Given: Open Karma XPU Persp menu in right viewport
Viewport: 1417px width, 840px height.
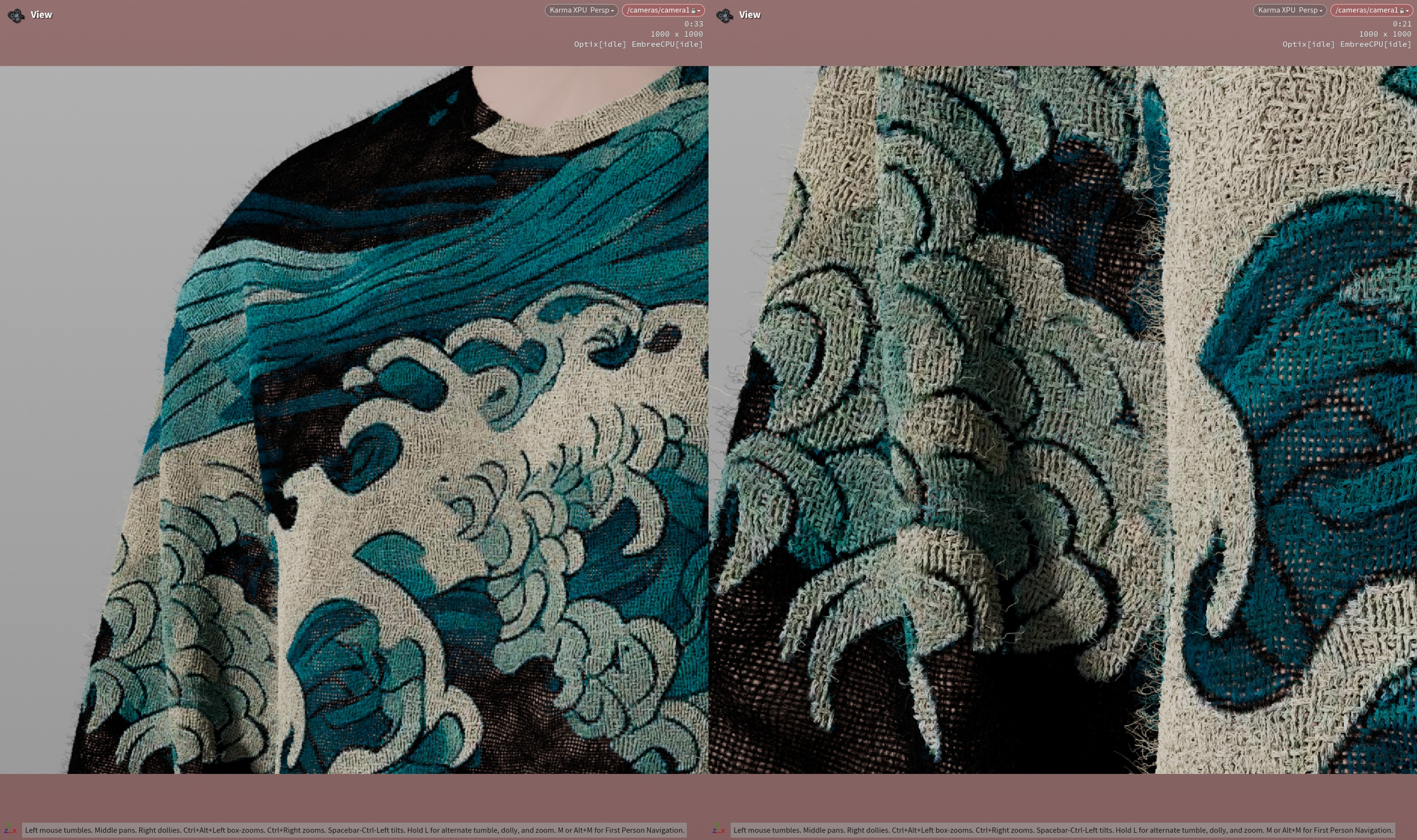Looking at the screenshot, I should click(1290, 10).
